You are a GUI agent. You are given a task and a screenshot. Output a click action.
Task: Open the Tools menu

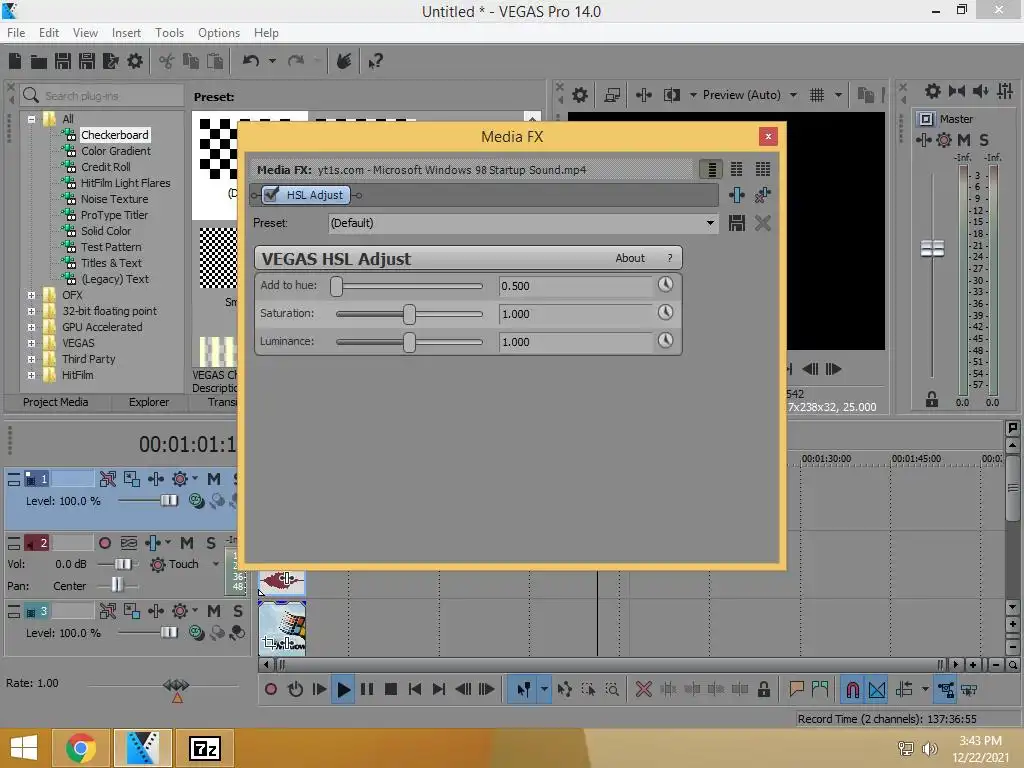coord(169,33)
